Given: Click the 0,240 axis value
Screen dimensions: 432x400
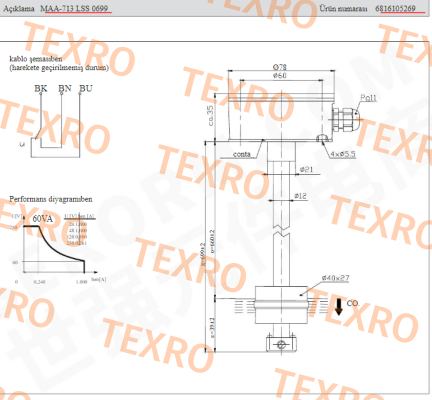Looking at the screenshot, I should 39,282.
